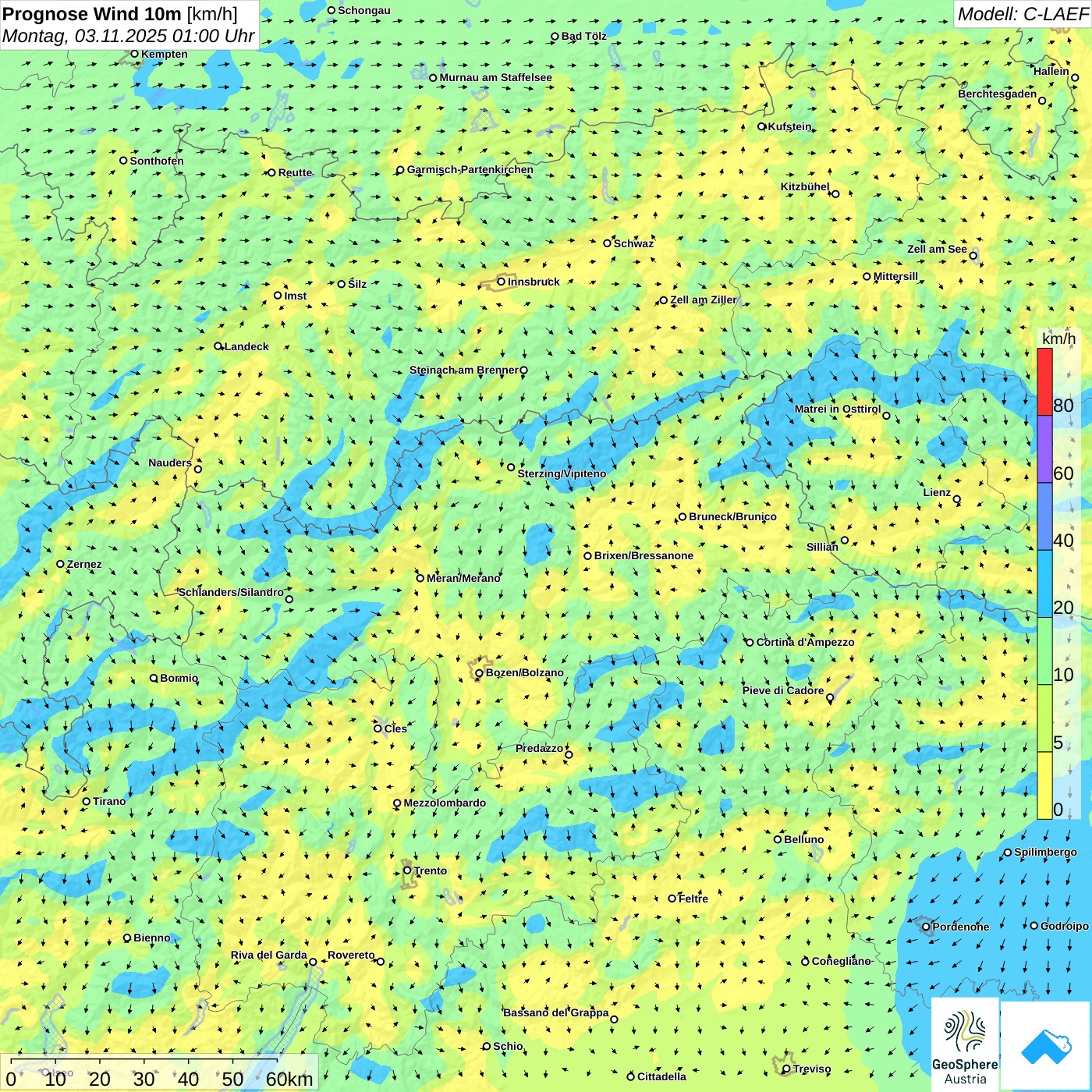
Task: Select the Brixen/Bressanone label
Action: (643, 555)
